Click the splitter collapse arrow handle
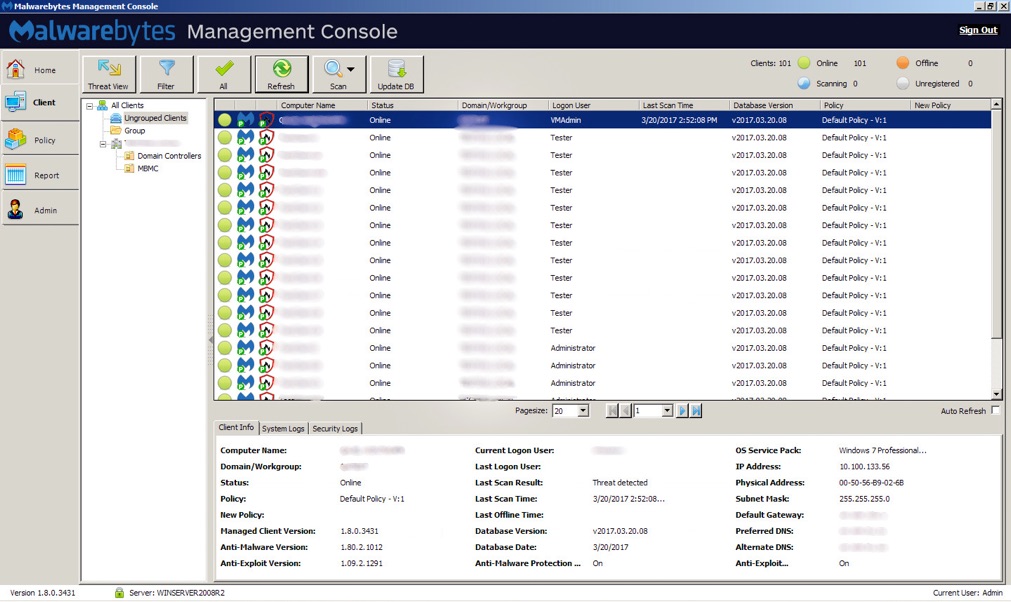The height and width of the screenshot is (602, 1011). (210, 340)
